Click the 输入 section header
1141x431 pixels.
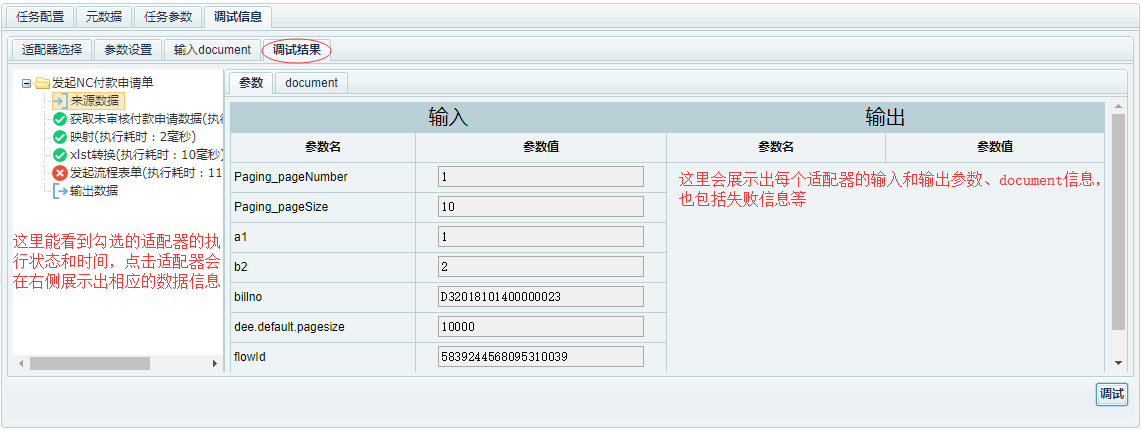pos(448,117)
